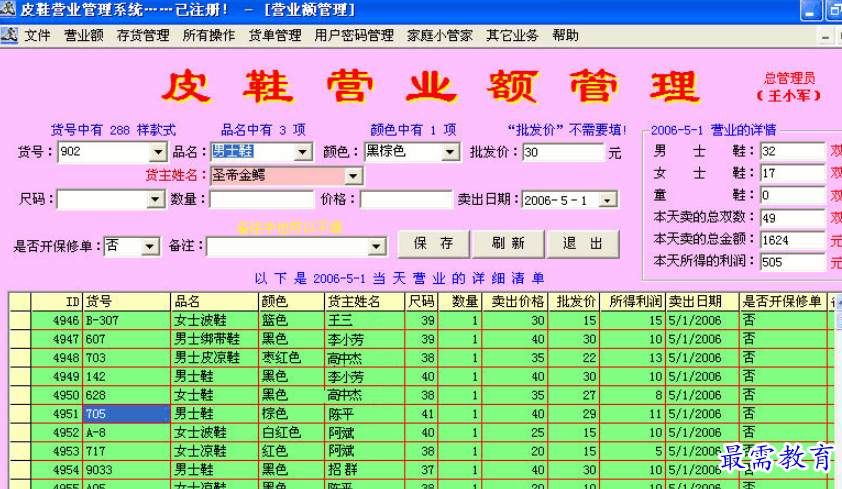The width and height of the screenshot is (842, 489).
Task: Expand the 是否开保修单 dropdown
Action: pos(150,246)
